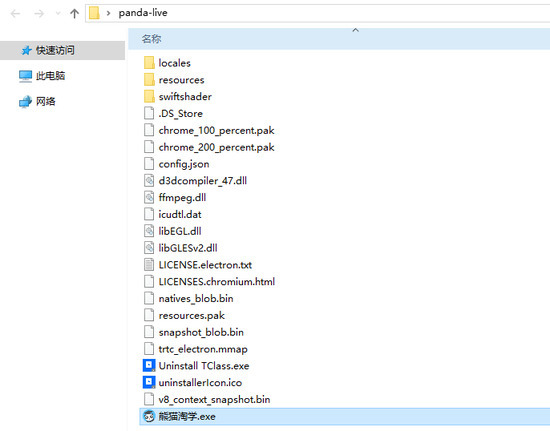Expand the address bar path chevron
The height and width of the screenshot is (431, 550).
(108, 13)
